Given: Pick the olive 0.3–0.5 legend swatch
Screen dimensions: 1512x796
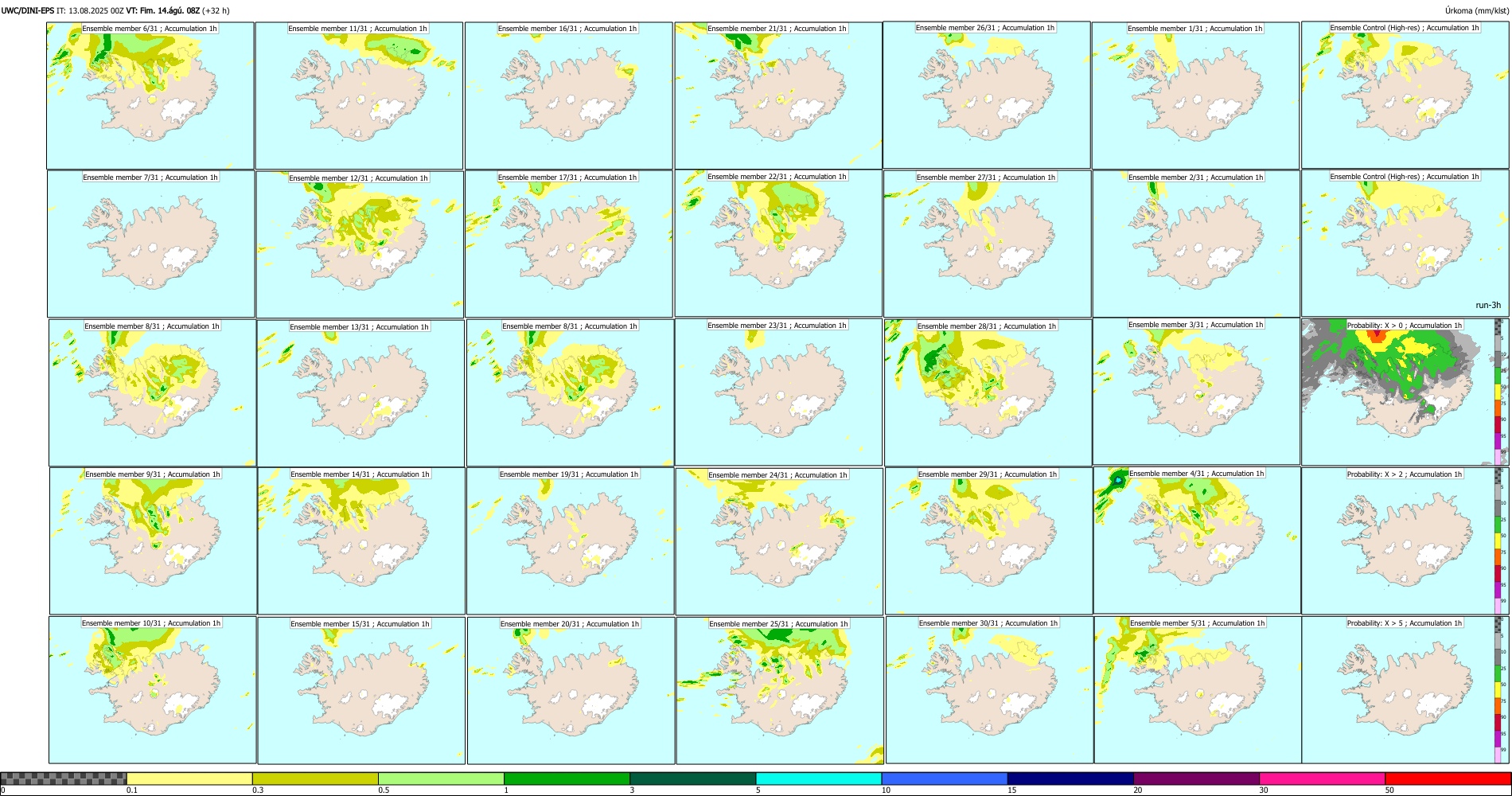Looking at the screenshot, I should coord(315,778).
